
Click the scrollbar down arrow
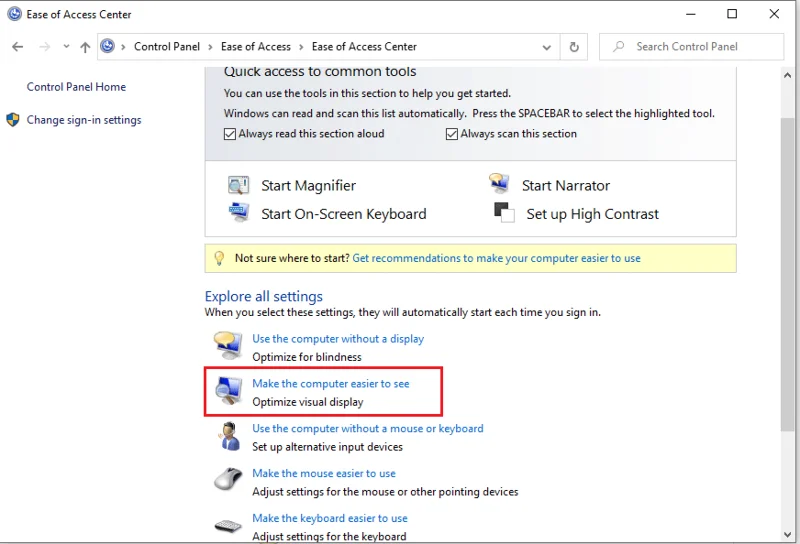[x=787, y=534]
